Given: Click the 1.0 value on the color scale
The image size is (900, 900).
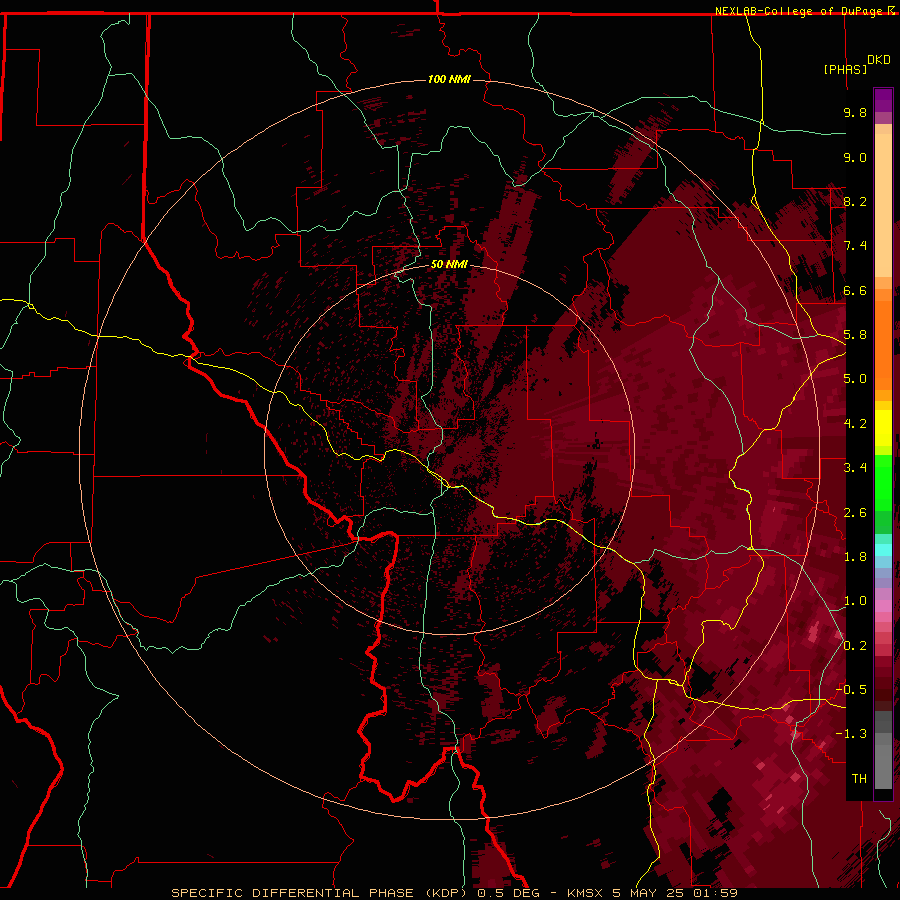Looking at the screenshot, I should (x=855, y=601).
